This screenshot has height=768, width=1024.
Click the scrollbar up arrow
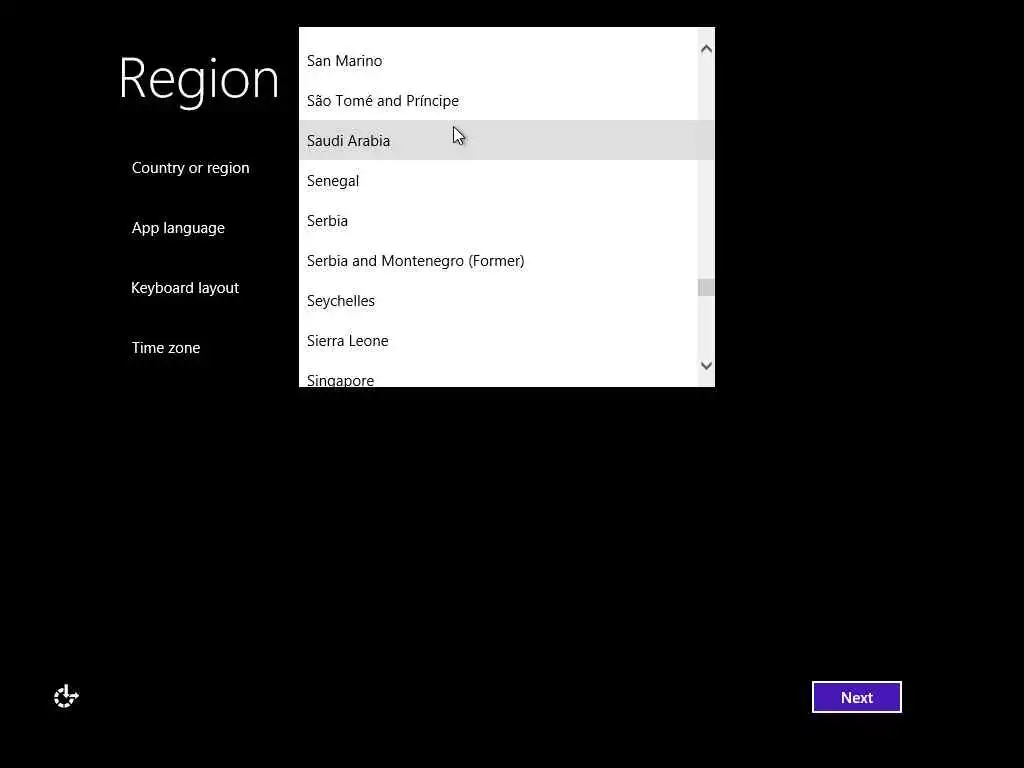point(706,49)
